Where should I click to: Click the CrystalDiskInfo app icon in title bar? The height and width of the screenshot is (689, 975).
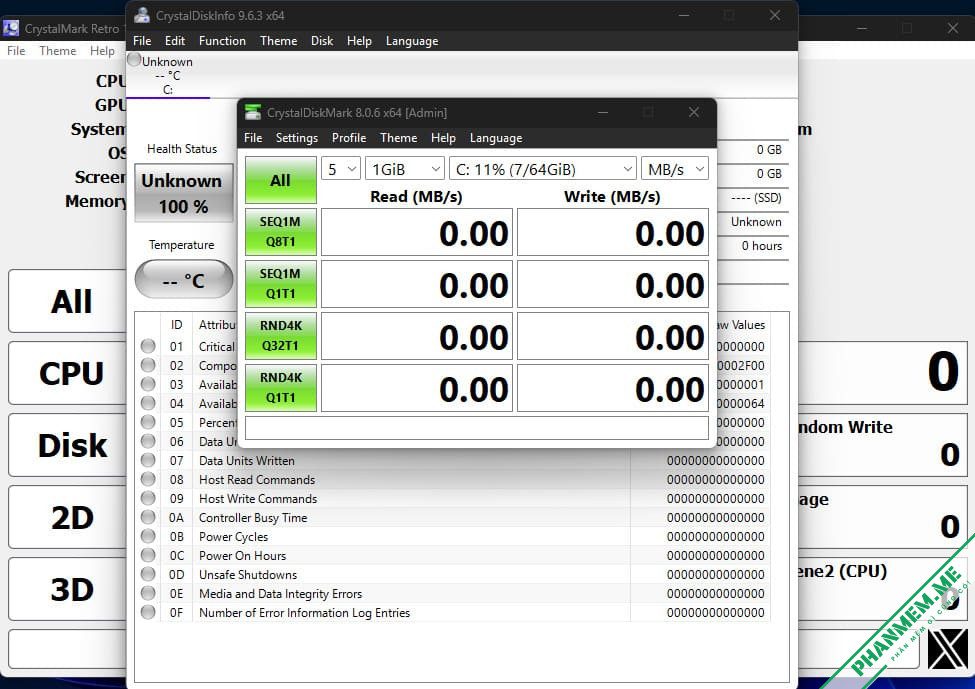[x=142, y=15]
